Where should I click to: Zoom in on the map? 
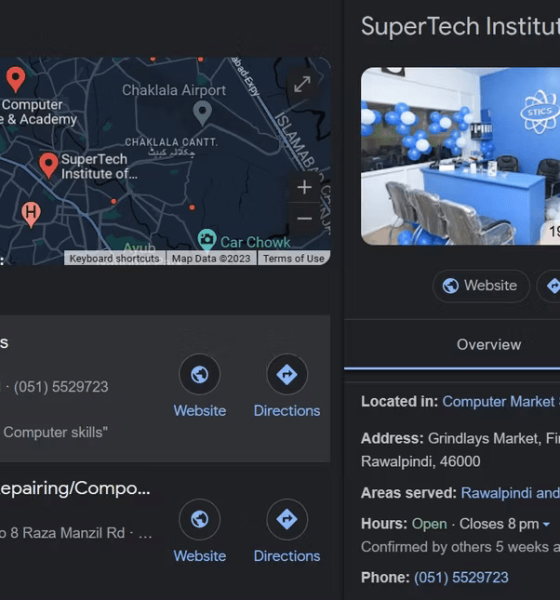(304, 188)
